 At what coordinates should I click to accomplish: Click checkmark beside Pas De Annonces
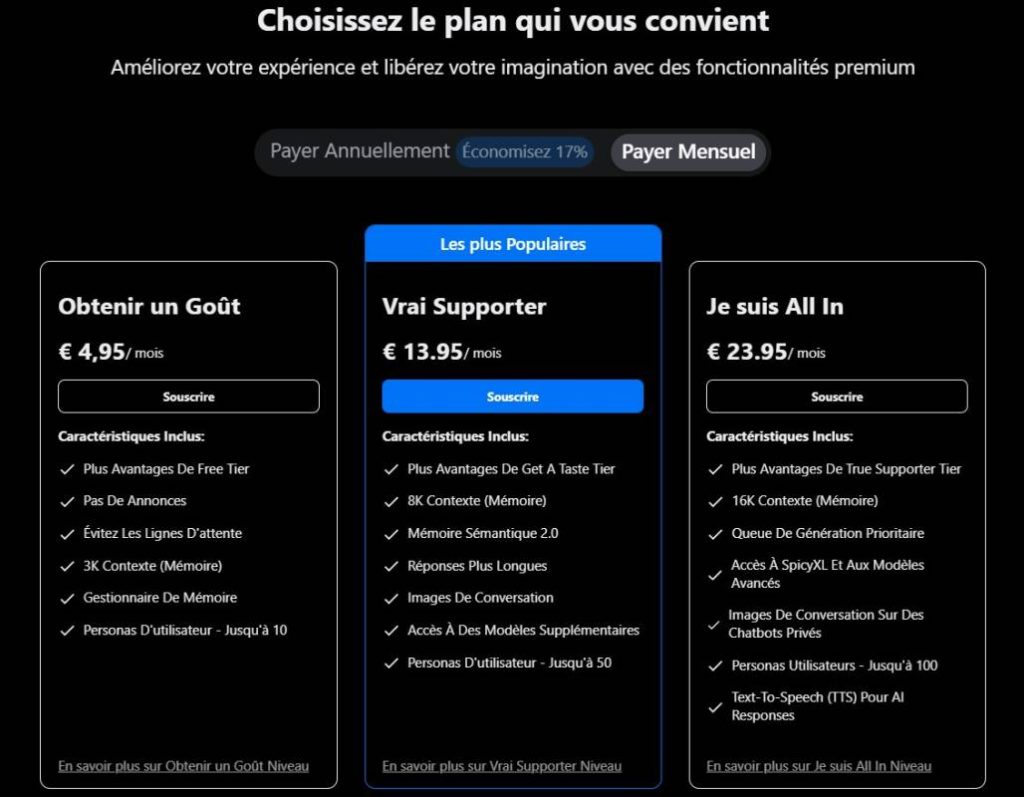[67, 502]
